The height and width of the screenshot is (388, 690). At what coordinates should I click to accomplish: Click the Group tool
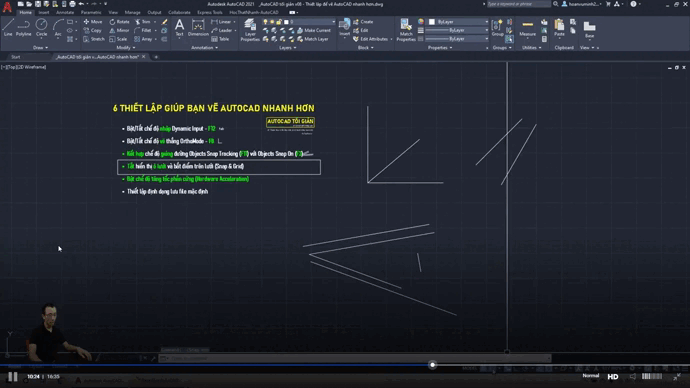point(497,27)
